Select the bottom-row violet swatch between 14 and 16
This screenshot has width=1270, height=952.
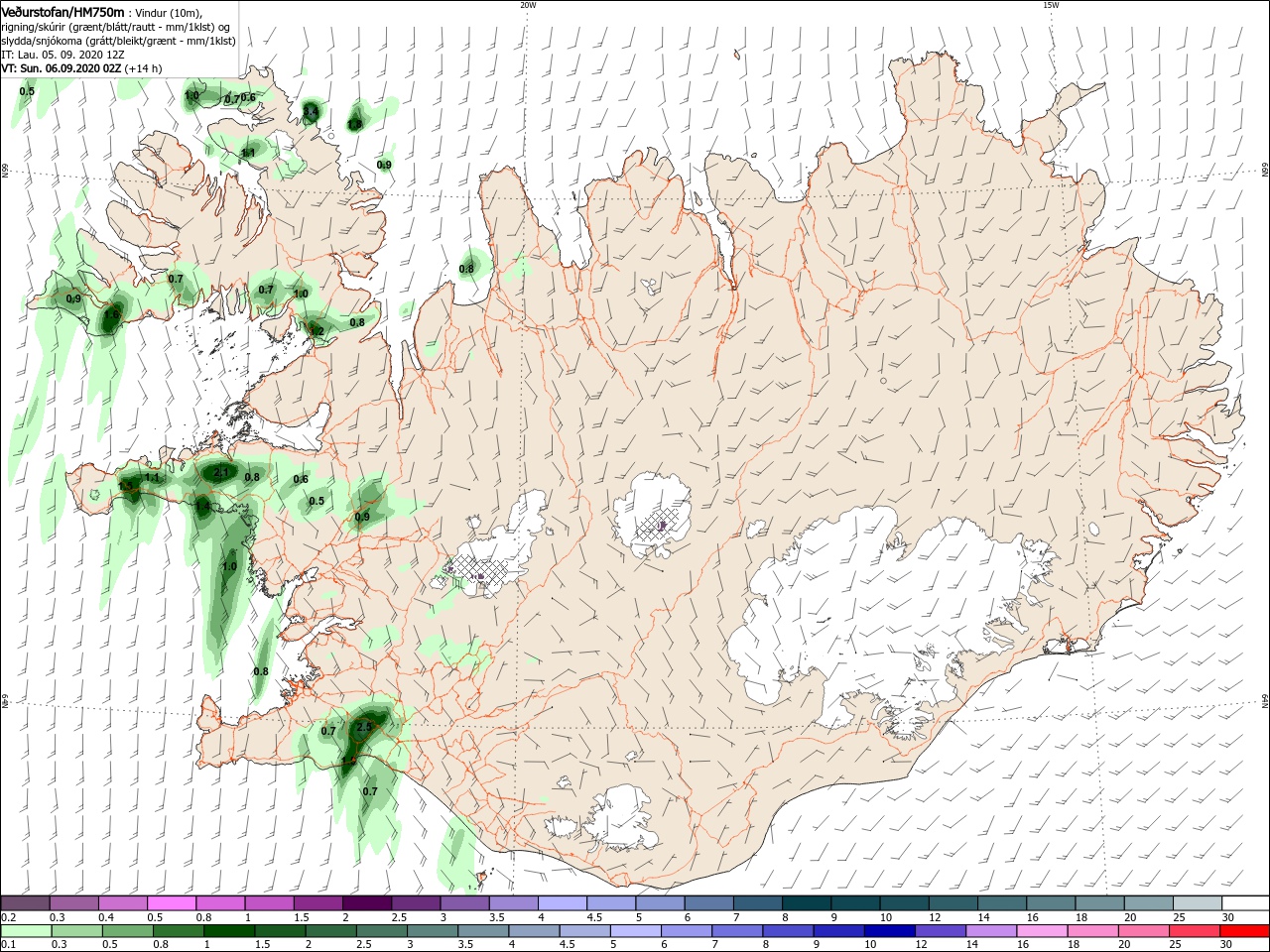point(989,931)
